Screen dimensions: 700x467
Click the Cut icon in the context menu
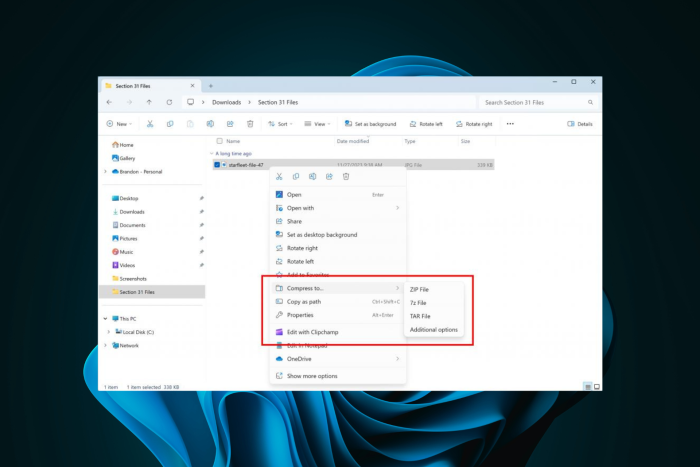point(279,176)
